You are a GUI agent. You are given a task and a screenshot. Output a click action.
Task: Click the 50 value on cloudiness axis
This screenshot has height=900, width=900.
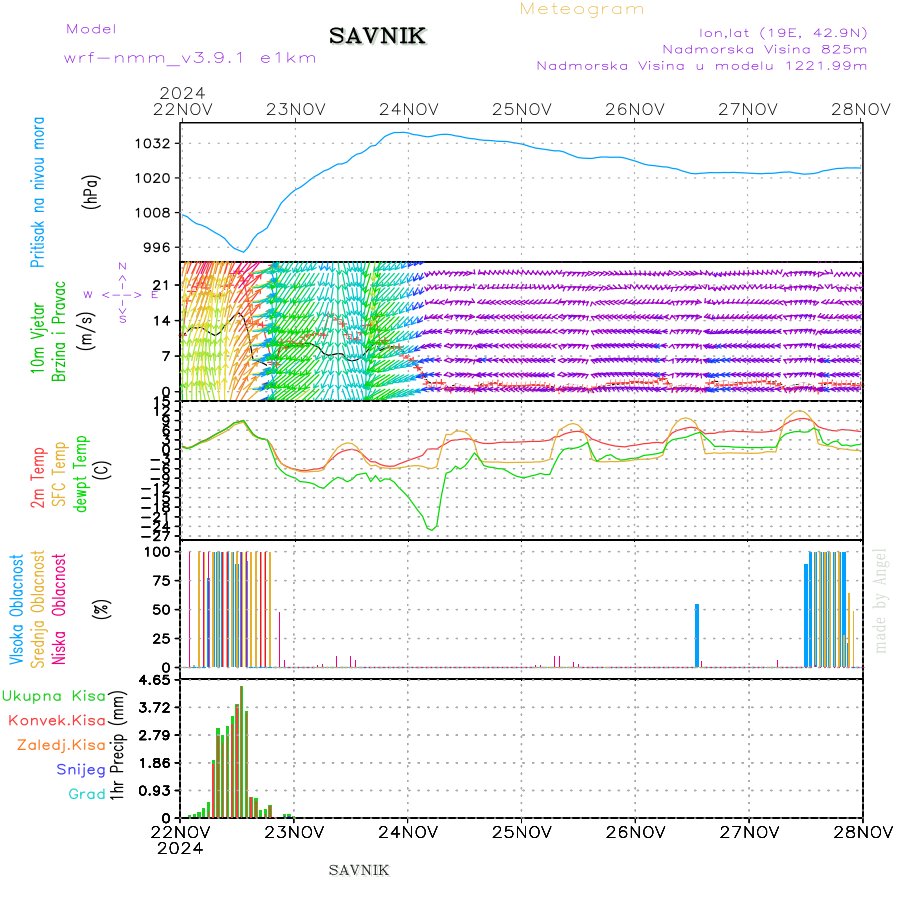(x=162, y=610)
